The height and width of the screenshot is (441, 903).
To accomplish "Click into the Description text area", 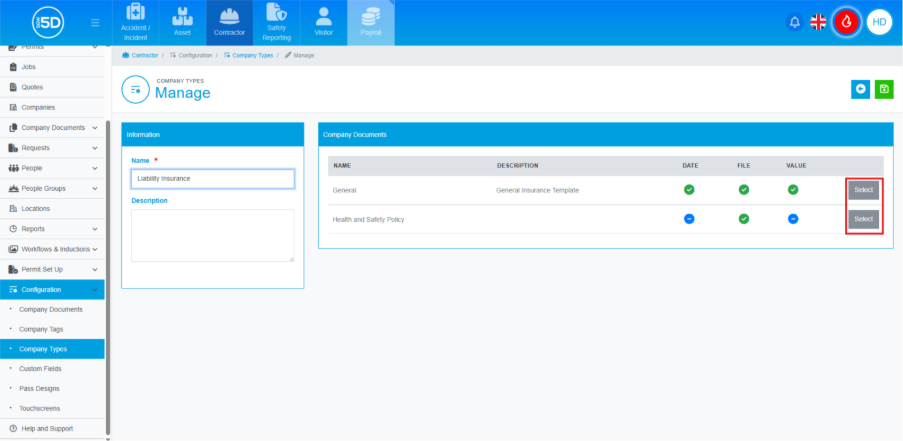I will click(x=212, y=235).
